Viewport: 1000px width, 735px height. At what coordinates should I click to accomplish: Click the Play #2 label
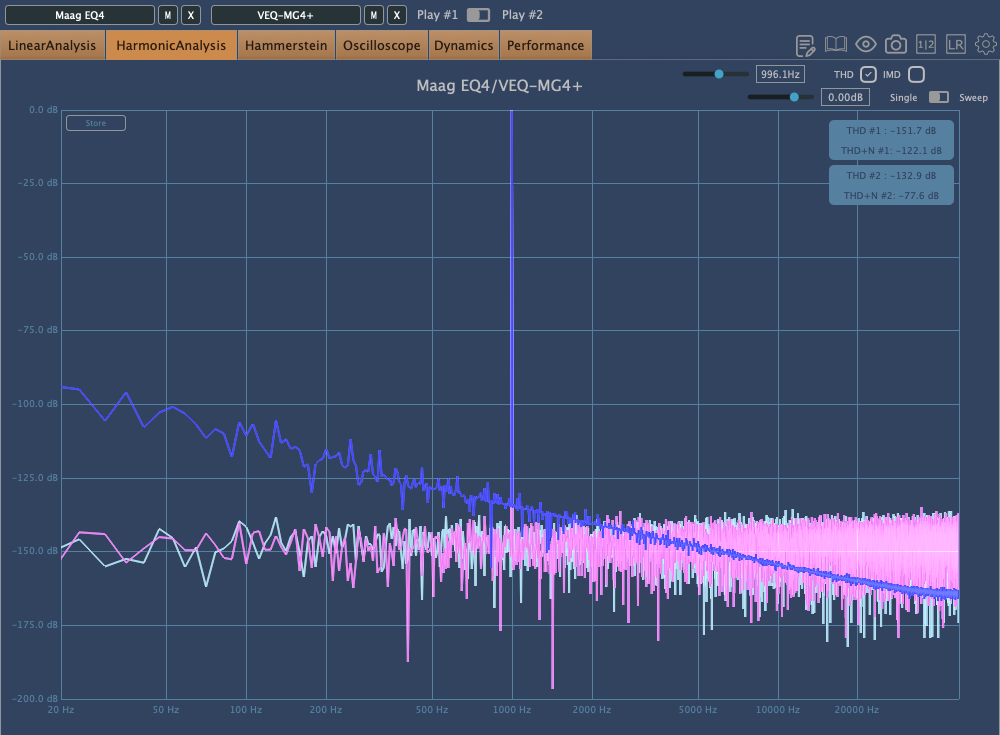pyautogui.click(x=522, y=15)
